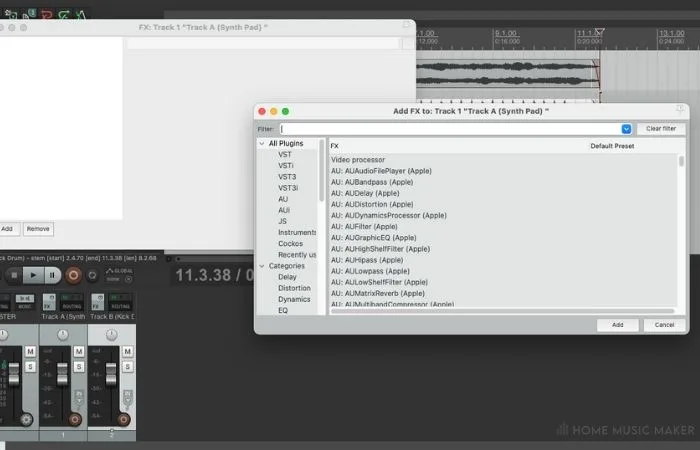The width and height of the screenshot is (700, 450).
Task: Select AU in the plugin tree
Action: (283, 199)
